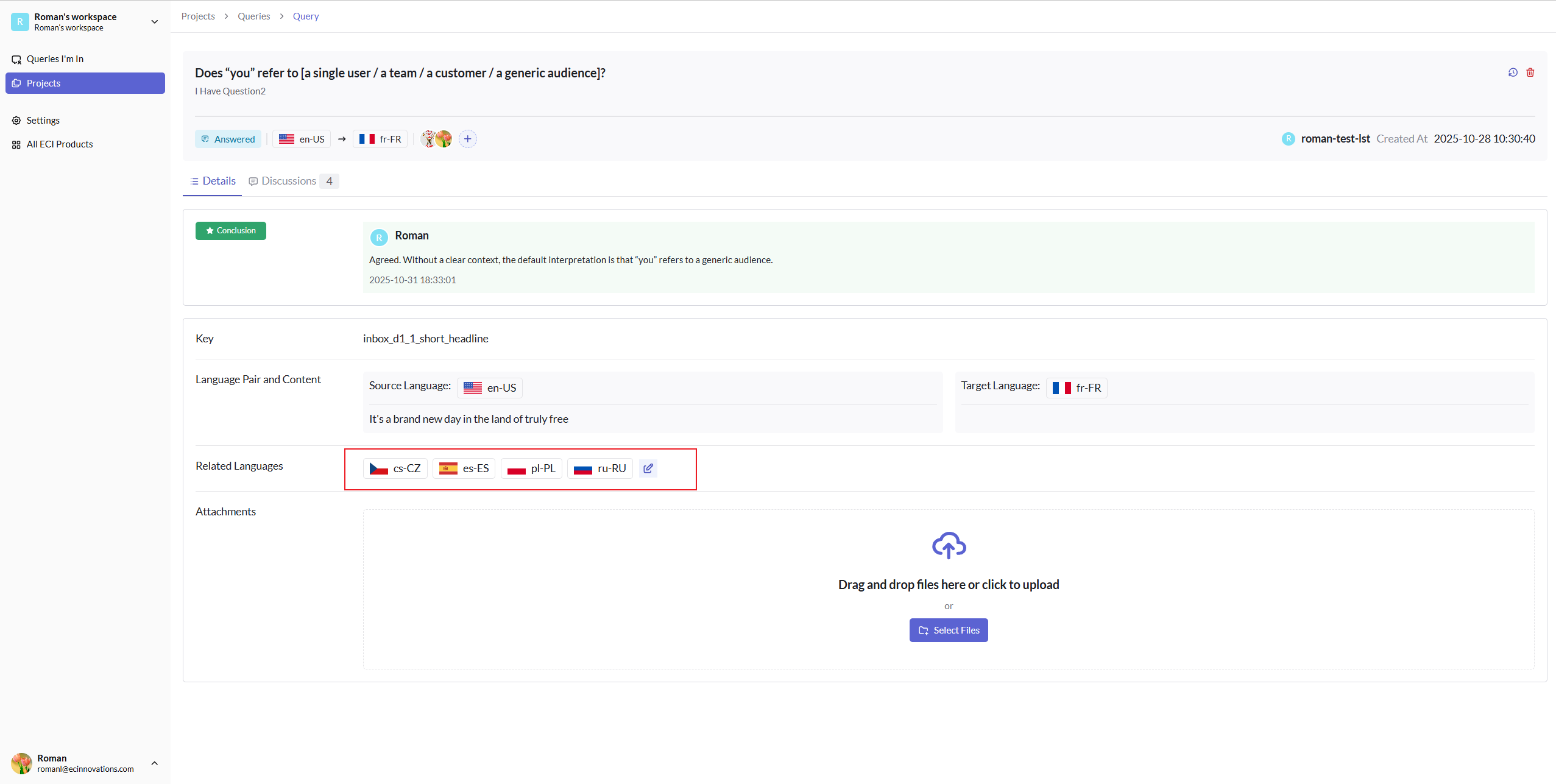This screenshot has width=1556, height=784.
Task: Click the Select Files button
Action: (x=948, y=630)
